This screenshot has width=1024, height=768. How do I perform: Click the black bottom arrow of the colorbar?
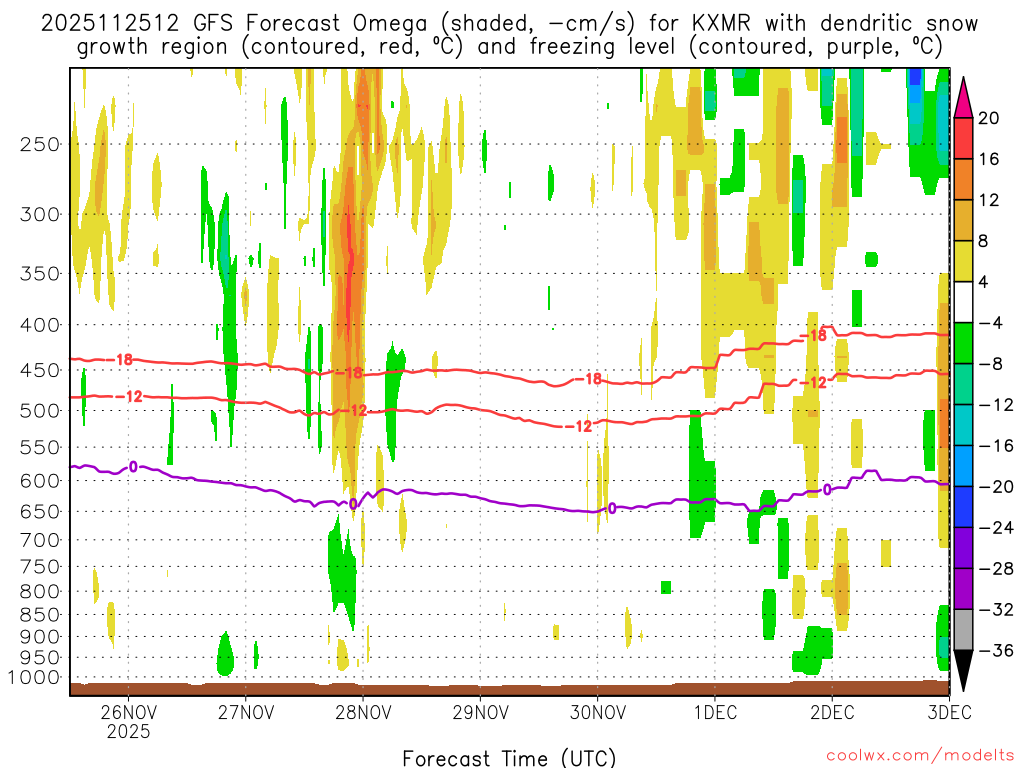[x=963, y=668]
